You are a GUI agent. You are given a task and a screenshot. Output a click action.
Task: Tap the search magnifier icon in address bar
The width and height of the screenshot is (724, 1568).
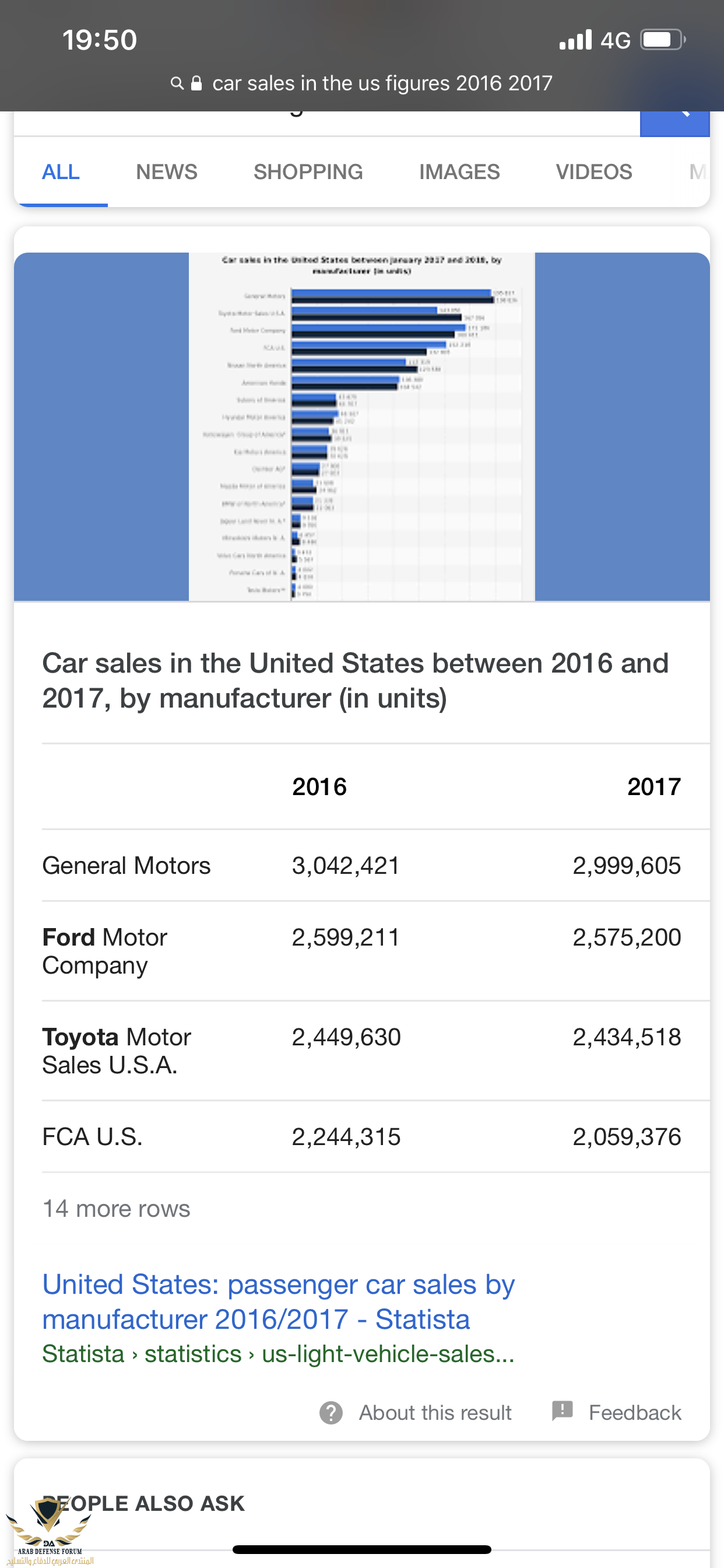(x=177, y=83)
